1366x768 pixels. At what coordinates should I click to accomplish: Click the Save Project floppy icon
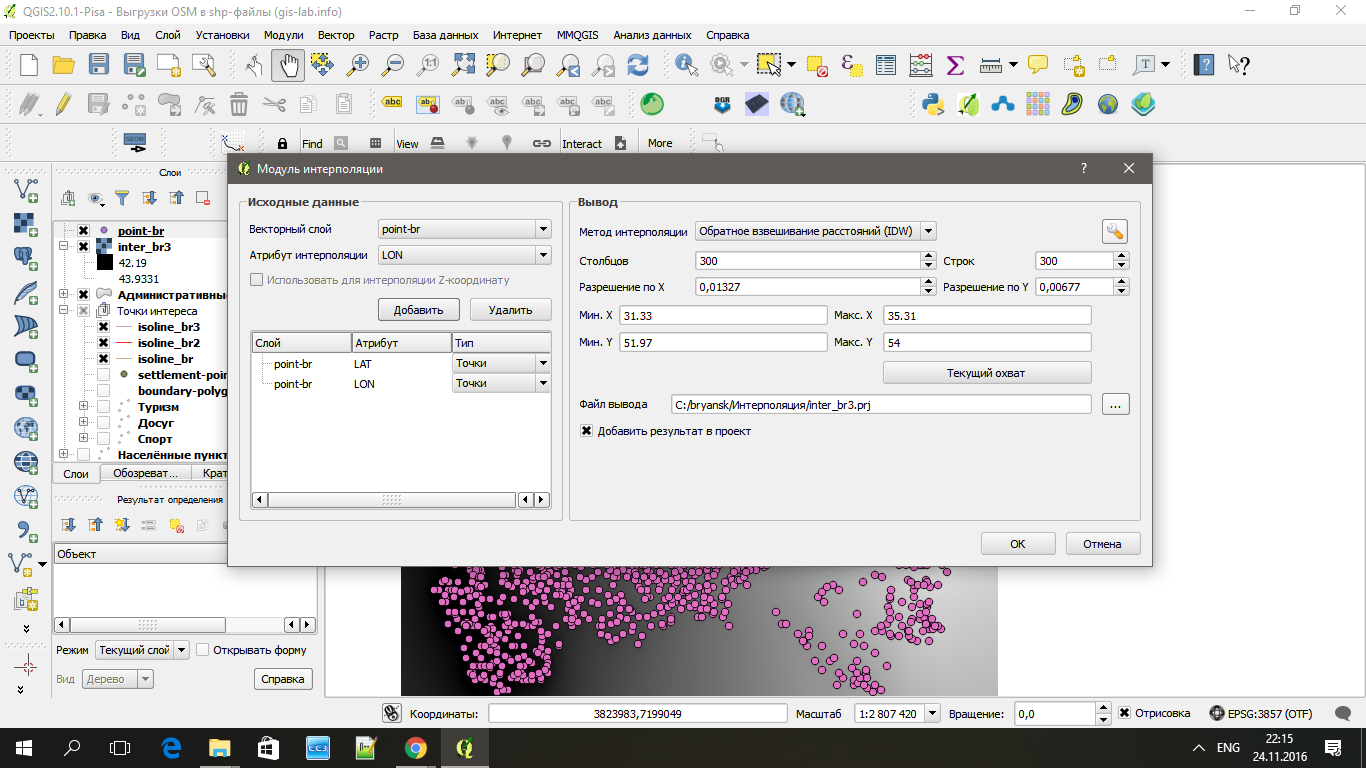(98, 65)
